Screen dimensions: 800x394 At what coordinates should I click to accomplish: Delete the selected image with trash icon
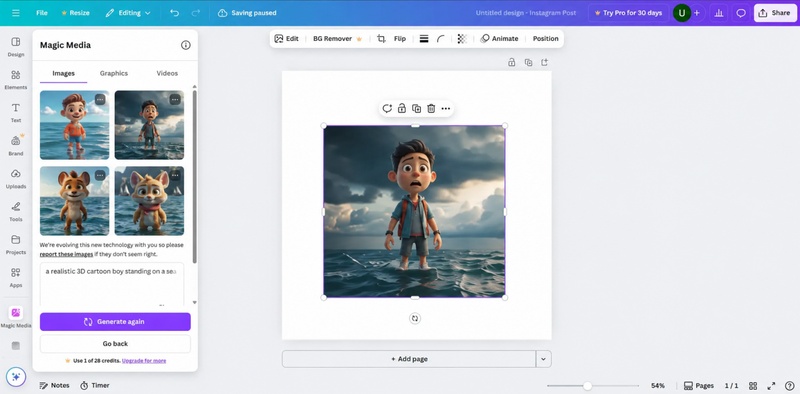(x=431, y=108)
